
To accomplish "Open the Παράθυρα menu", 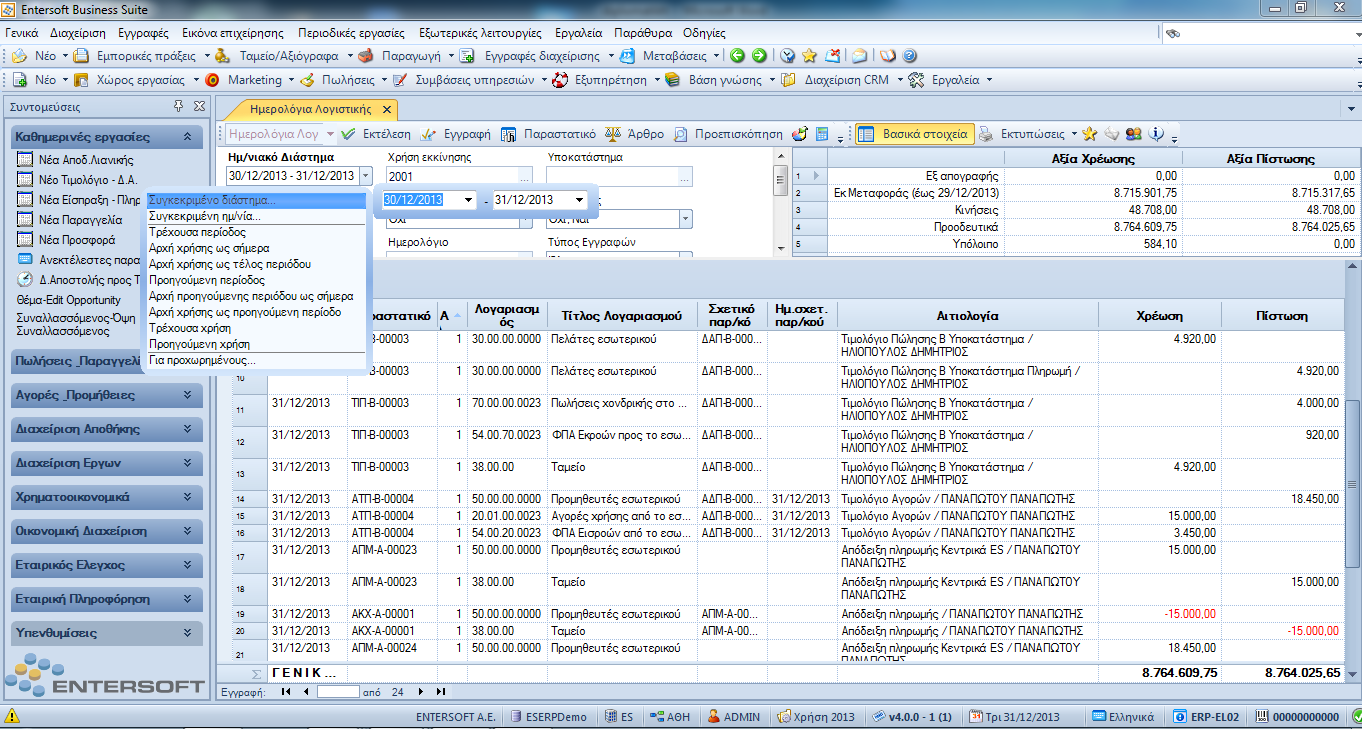I will coord(643,32).
